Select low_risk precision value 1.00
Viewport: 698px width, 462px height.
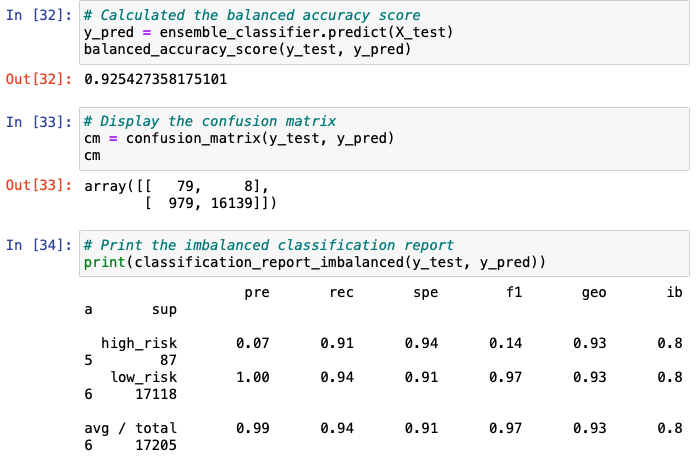tap(252, 377)
